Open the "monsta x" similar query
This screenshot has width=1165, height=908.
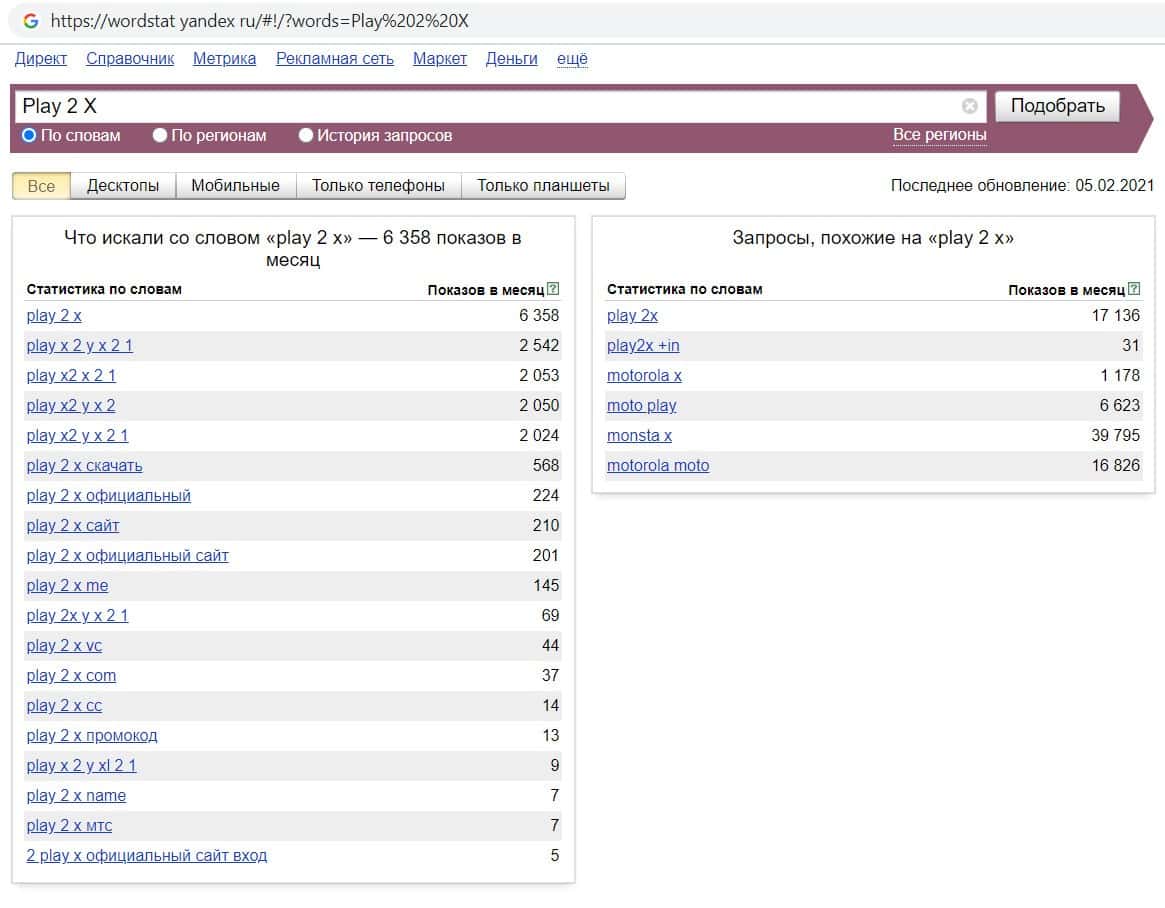(639, 436)
